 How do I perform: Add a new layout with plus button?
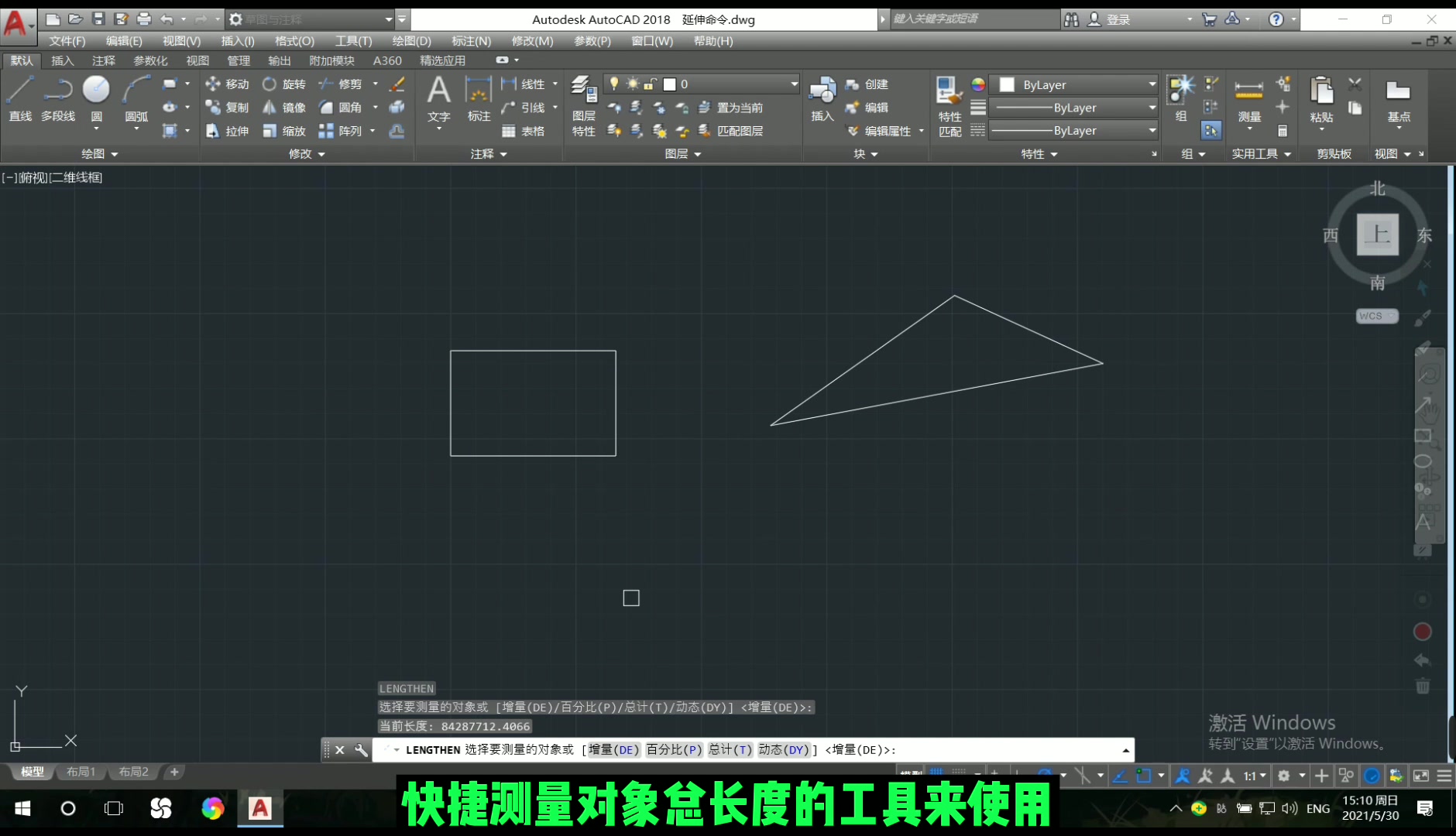[x=174, y=772]
